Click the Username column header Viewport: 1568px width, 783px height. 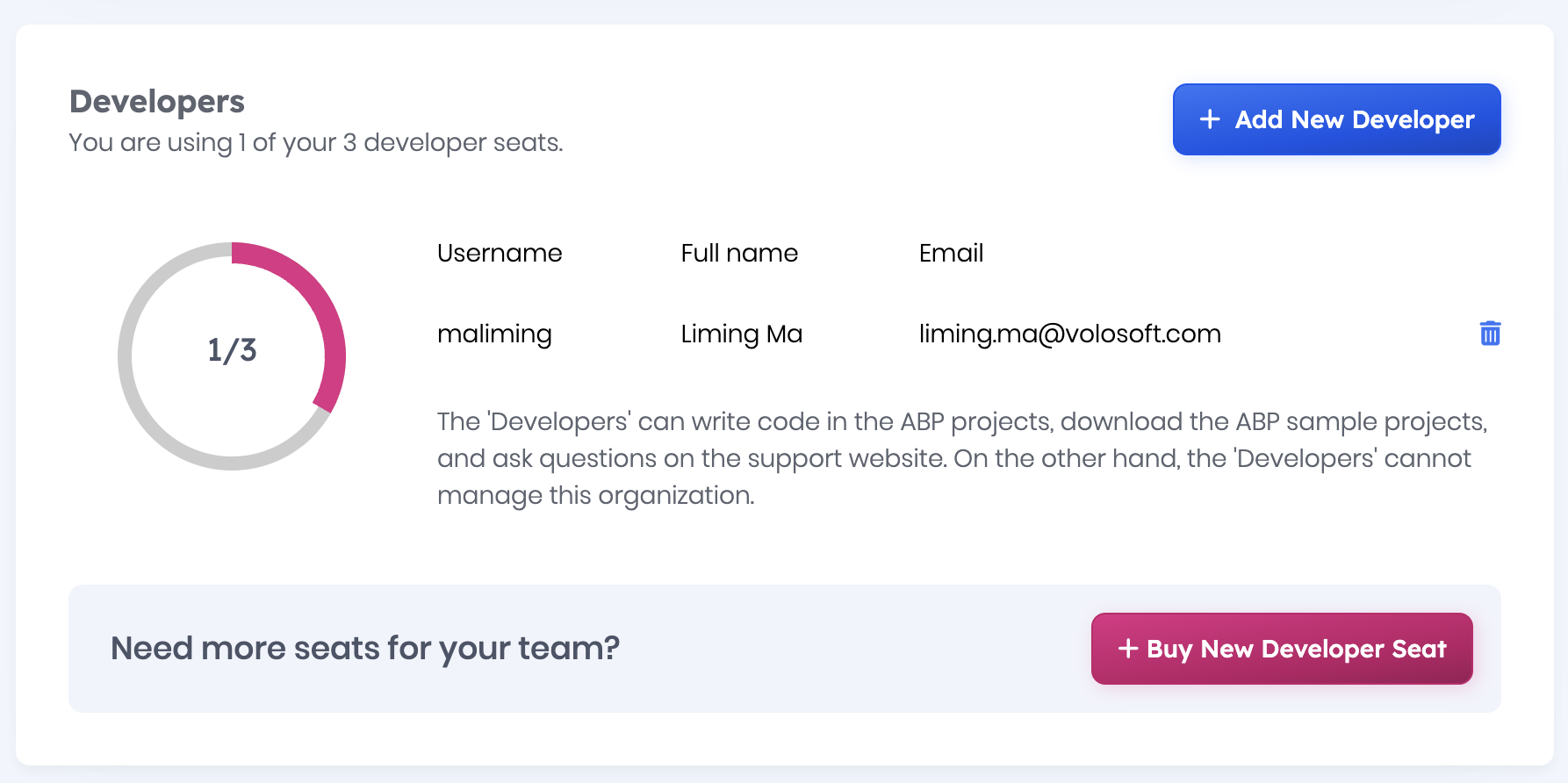coord(500,253)
